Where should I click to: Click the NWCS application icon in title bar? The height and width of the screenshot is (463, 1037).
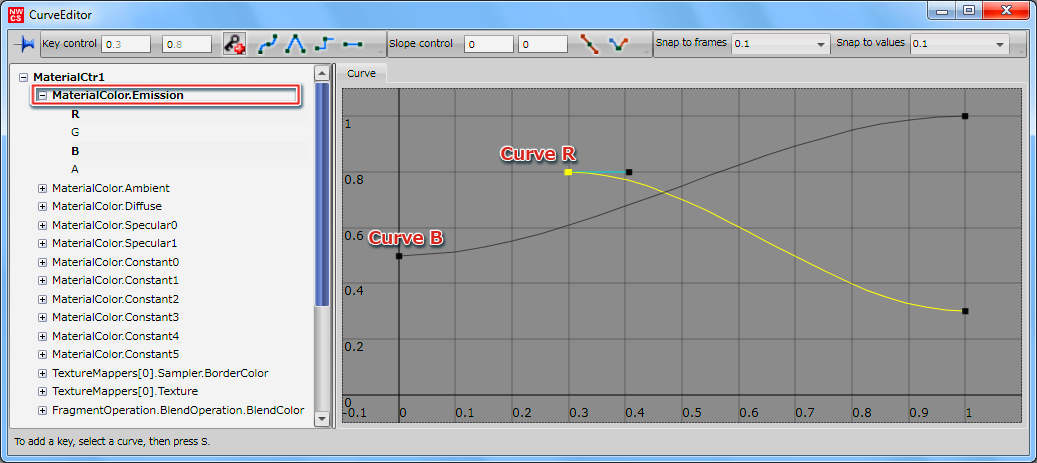pyautogui.click(x=16, y=13)
